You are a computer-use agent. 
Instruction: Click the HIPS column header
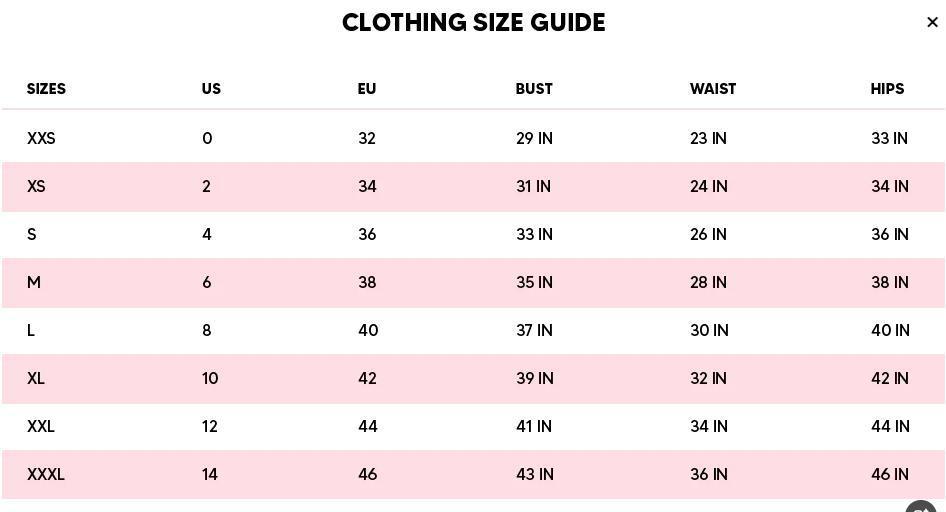[887, 89]
